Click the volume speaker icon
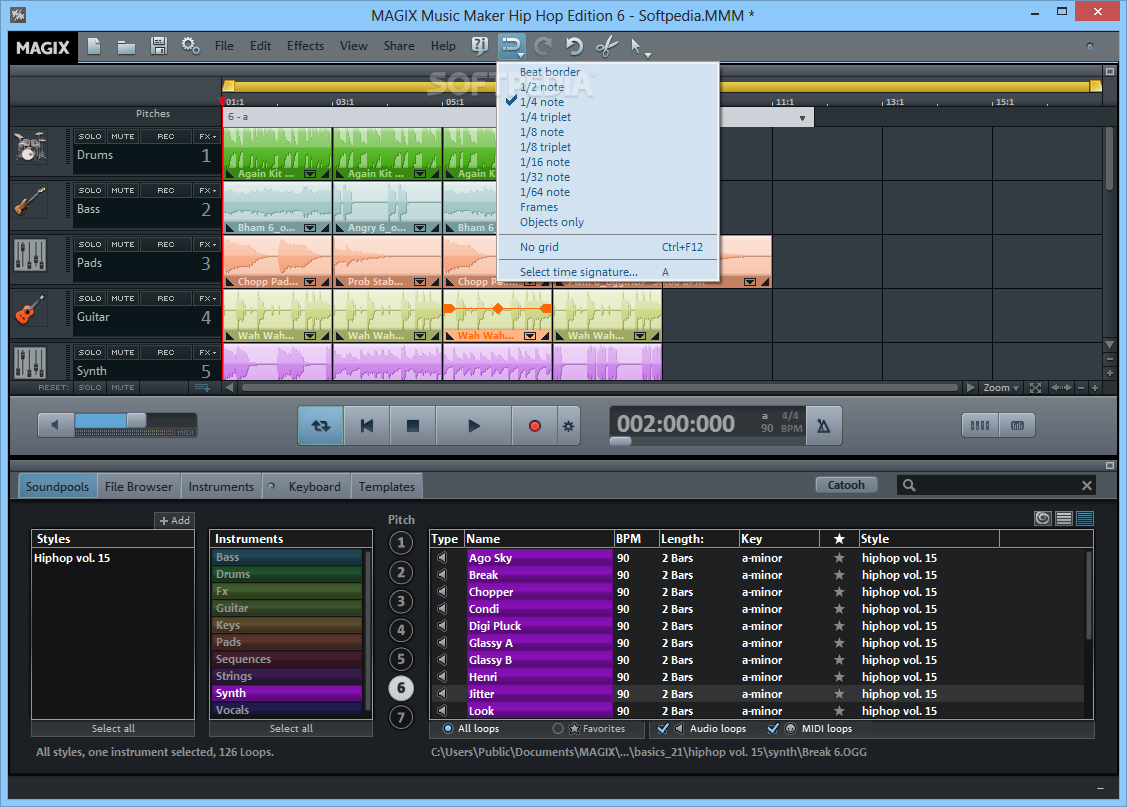Viewport: 1127px width, 807px height. pyautogui.click(x=55, y=425)
